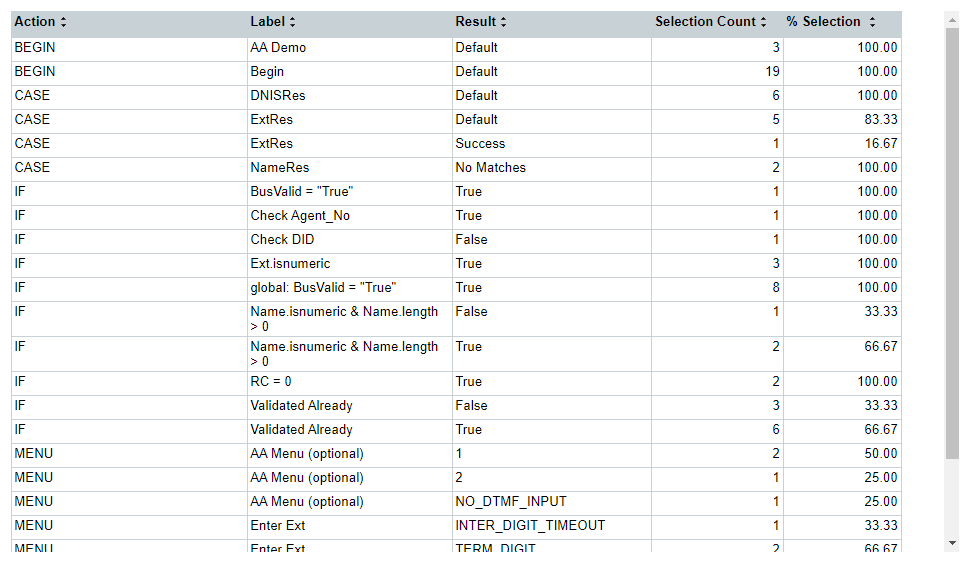Image resolution: width=965 pixels, height=588 pixels.
Task: Select the RC = 0 label cell
Action: (x=350, y=382)
